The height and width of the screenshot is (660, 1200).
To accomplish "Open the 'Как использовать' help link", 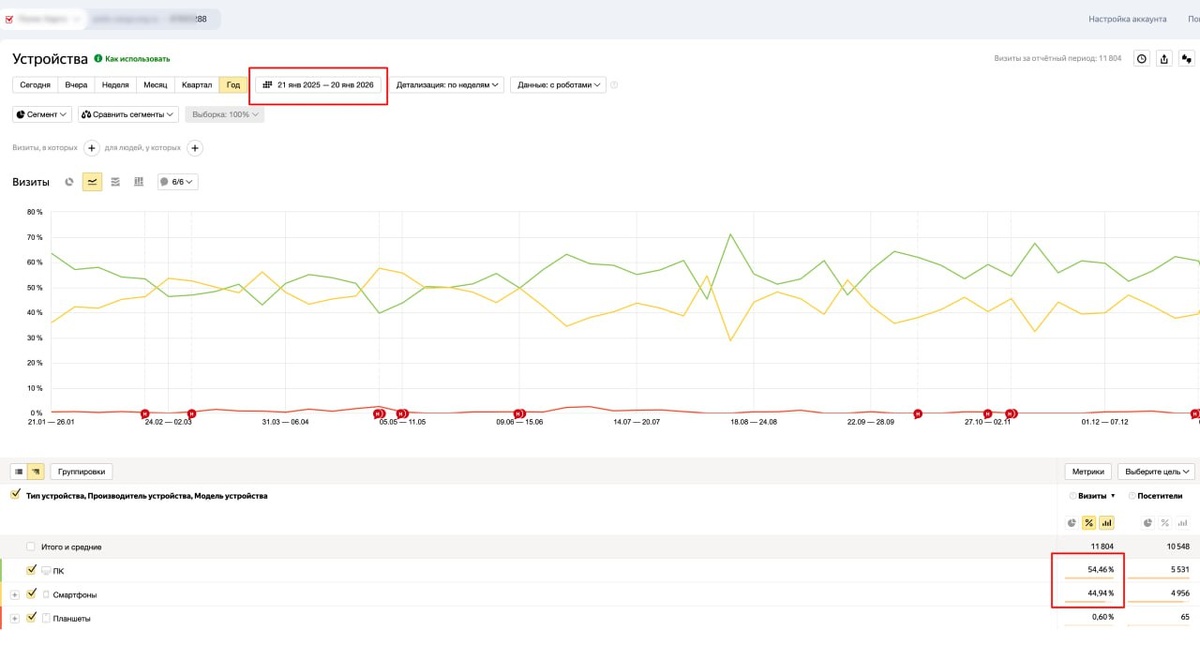I will coord(137,59).
